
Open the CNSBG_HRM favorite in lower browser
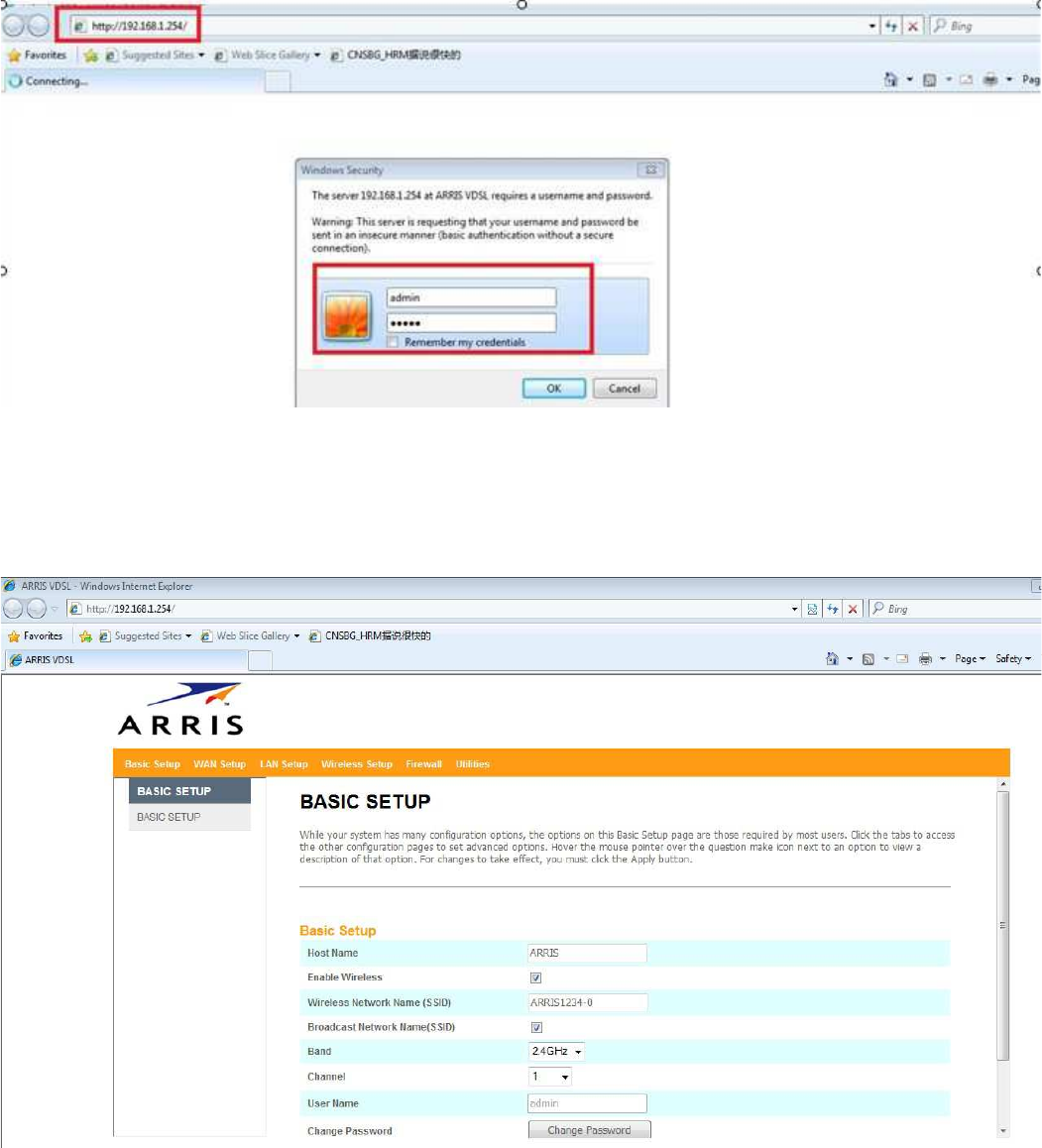click(370, 636)
